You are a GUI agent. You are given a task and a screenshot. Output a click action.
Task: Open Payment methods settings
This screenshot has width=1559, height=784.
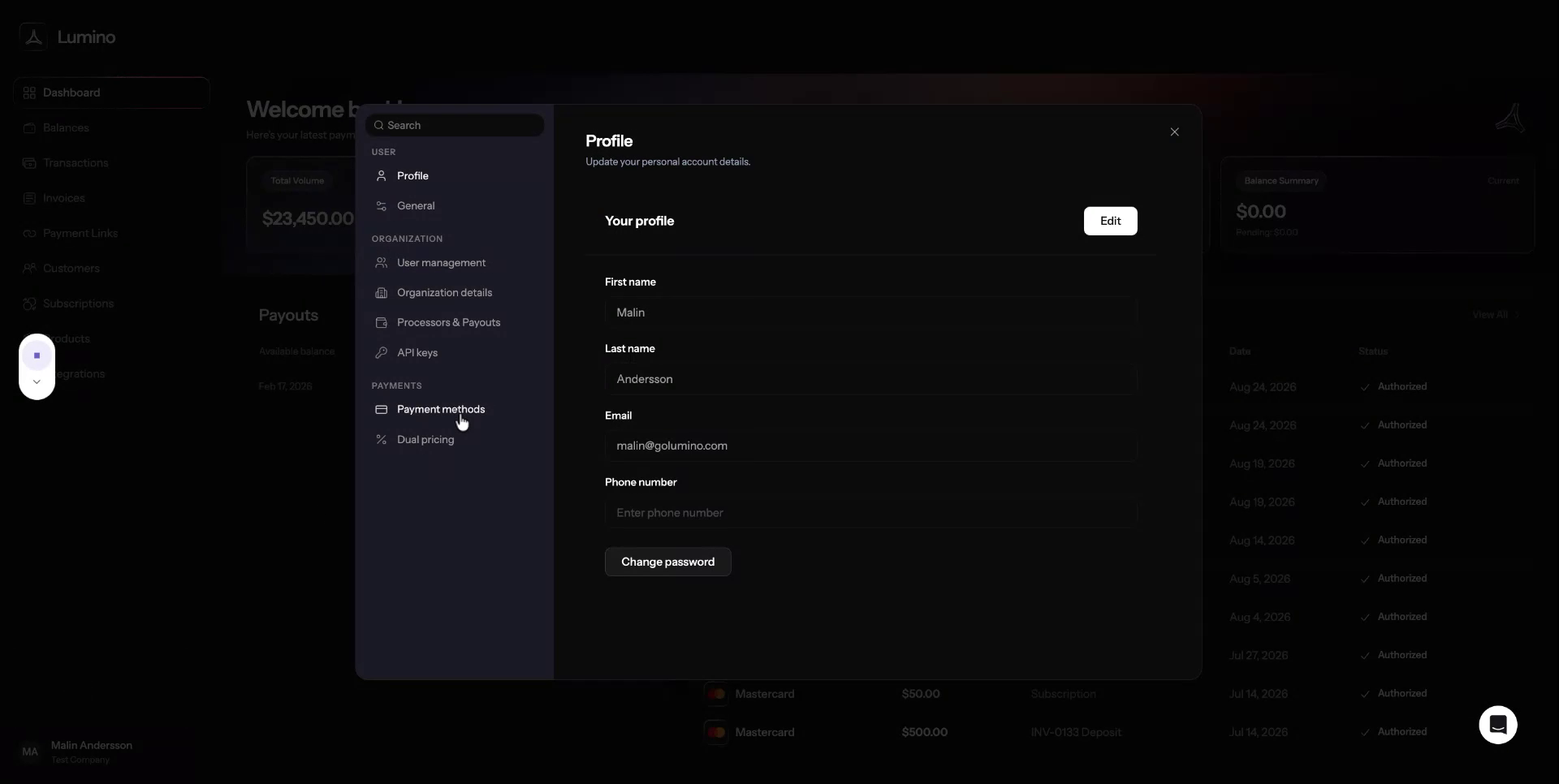click(455, 410)
